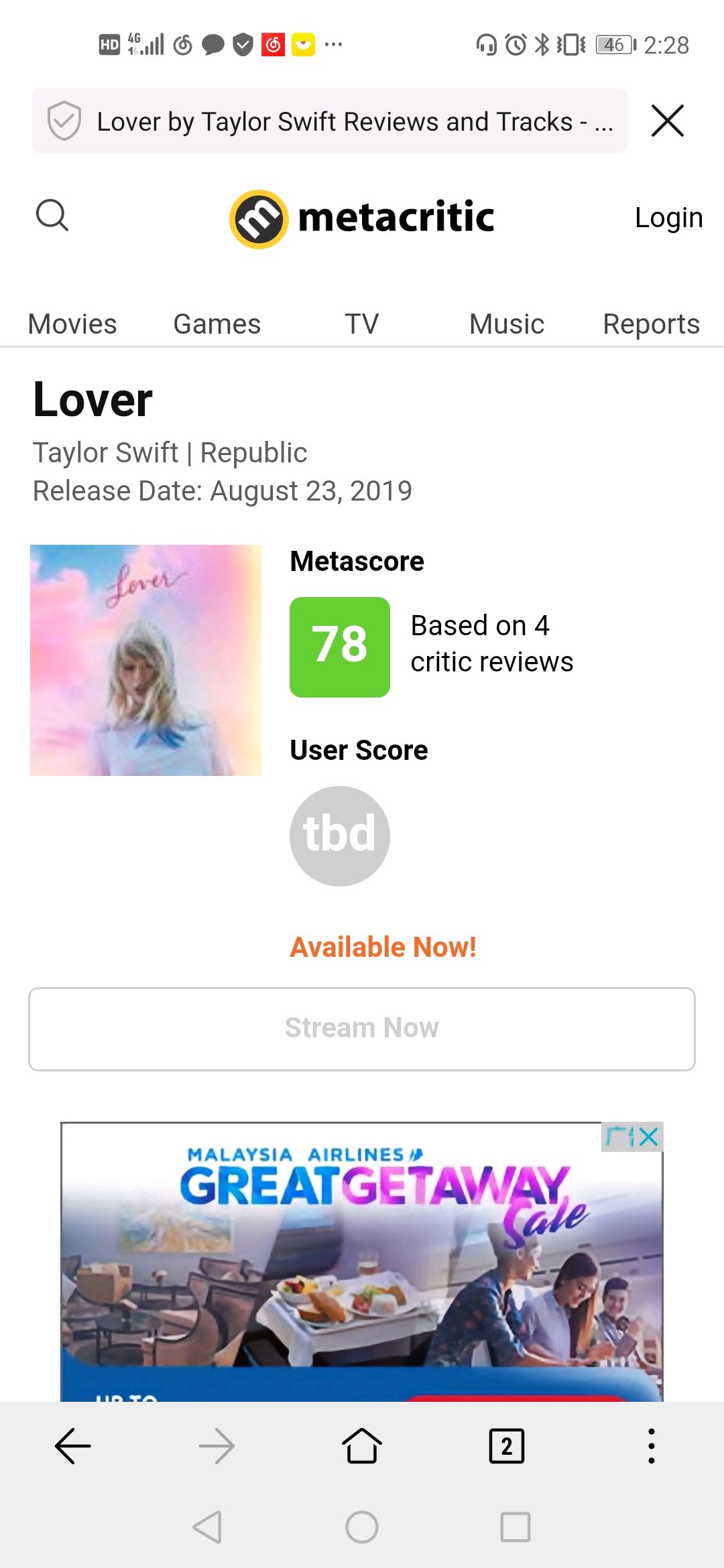Open the Music section
The height and width of the screenshot is (1568, 724).
click(507, 324)
